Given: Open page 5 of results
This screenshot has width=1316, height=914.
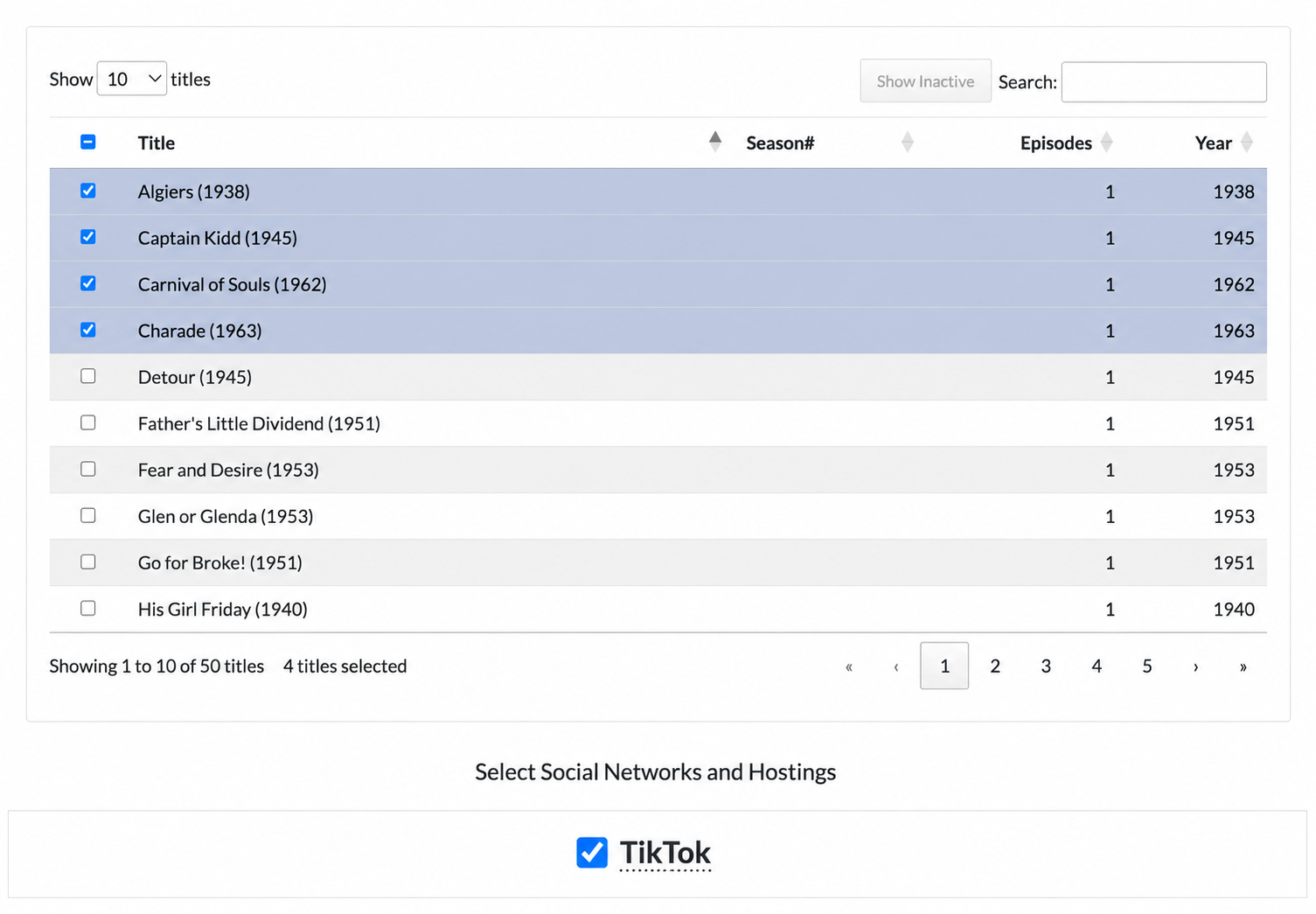Looking at the screenshot, I should click(x=1147, y=666).
